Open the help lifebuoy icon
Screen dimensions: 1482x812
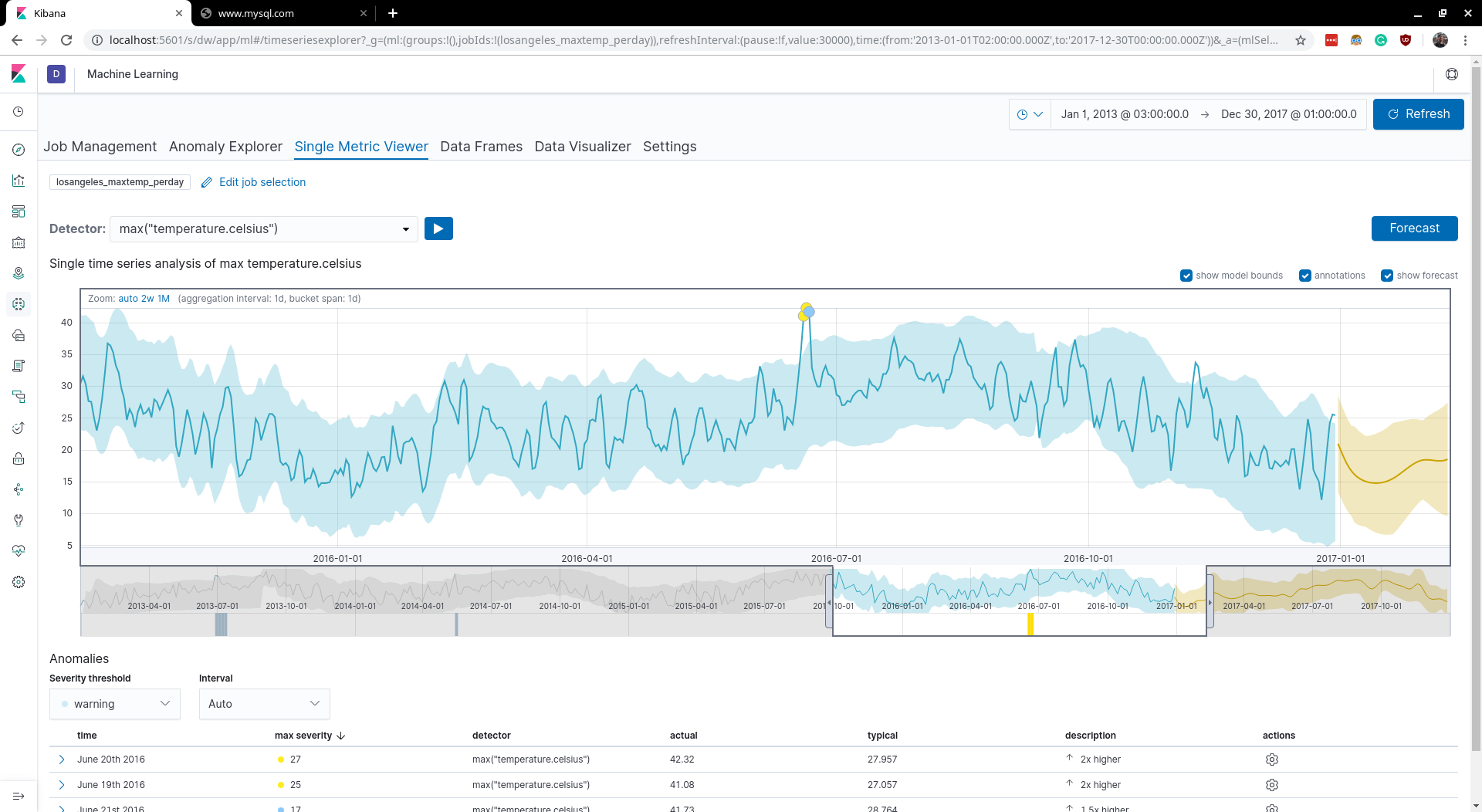coord(1452,74)
